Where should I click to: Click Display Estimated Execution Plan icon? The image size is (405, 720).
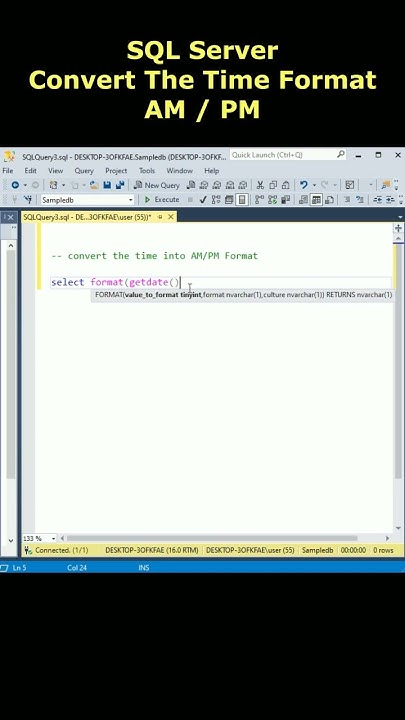pos(215,199)
